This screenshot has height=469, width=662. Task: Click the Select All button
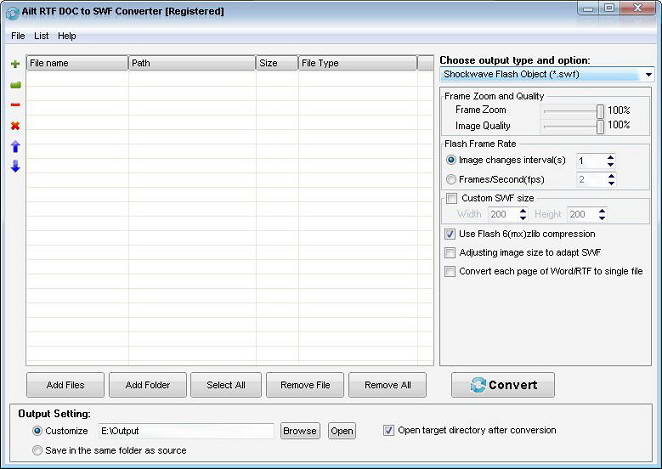[226, 385]
